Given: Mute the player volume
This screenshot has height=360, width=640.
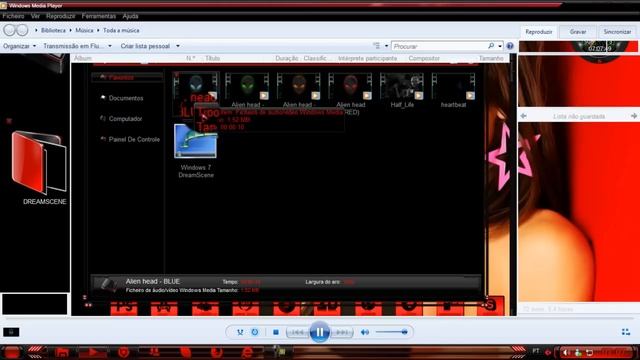Looking at the screenshot, I should 364,332.
